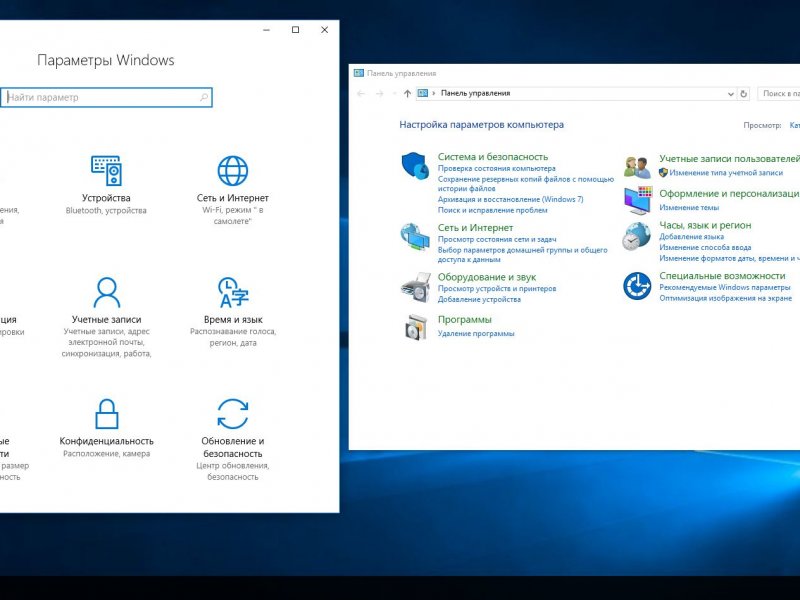Screen dimensions: 800x600
Task: Select the Конфиденциальность tile label
Action: (107, 441)
